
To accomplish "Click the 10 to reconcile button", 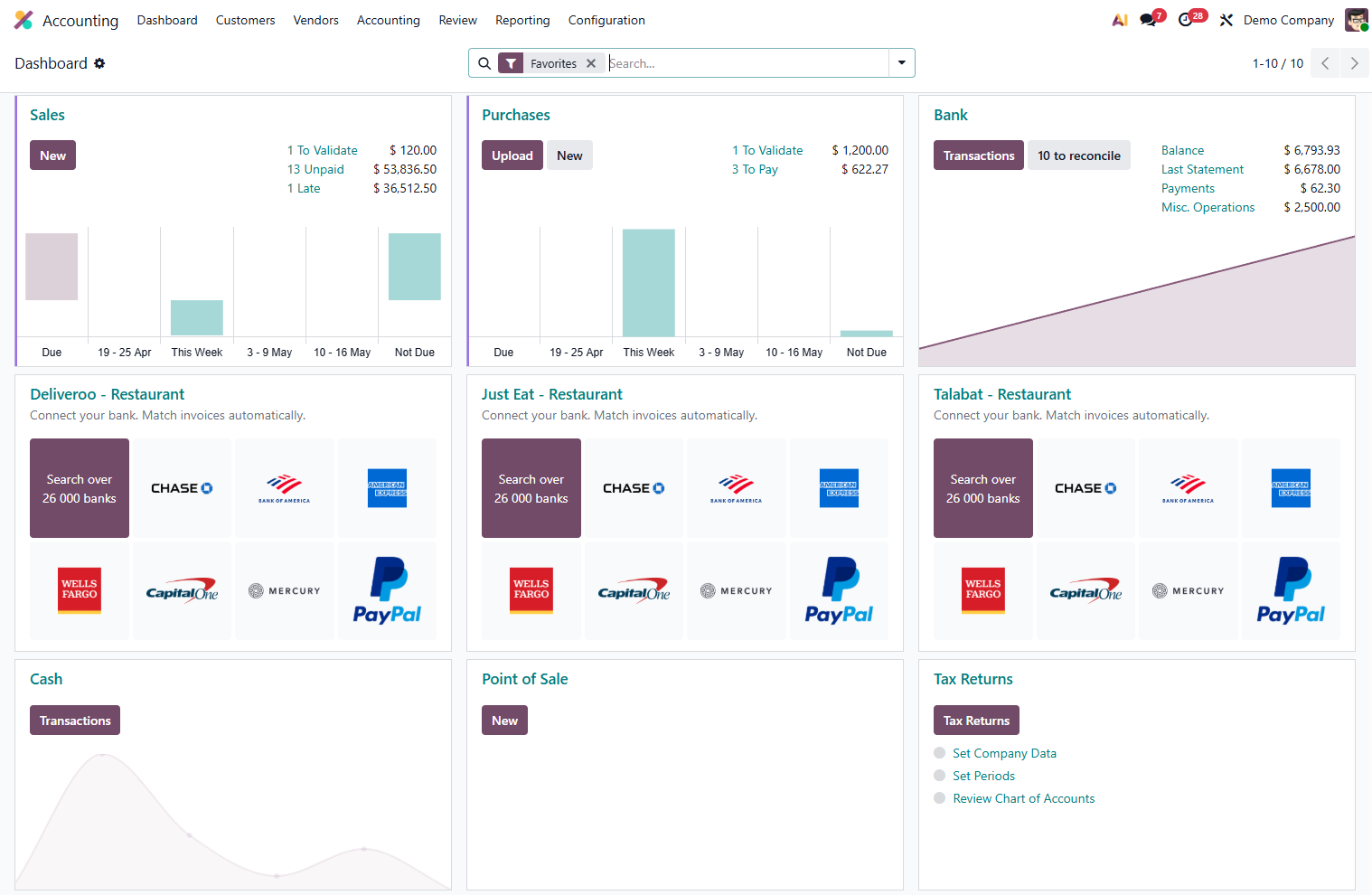I will click(1079, 155).
